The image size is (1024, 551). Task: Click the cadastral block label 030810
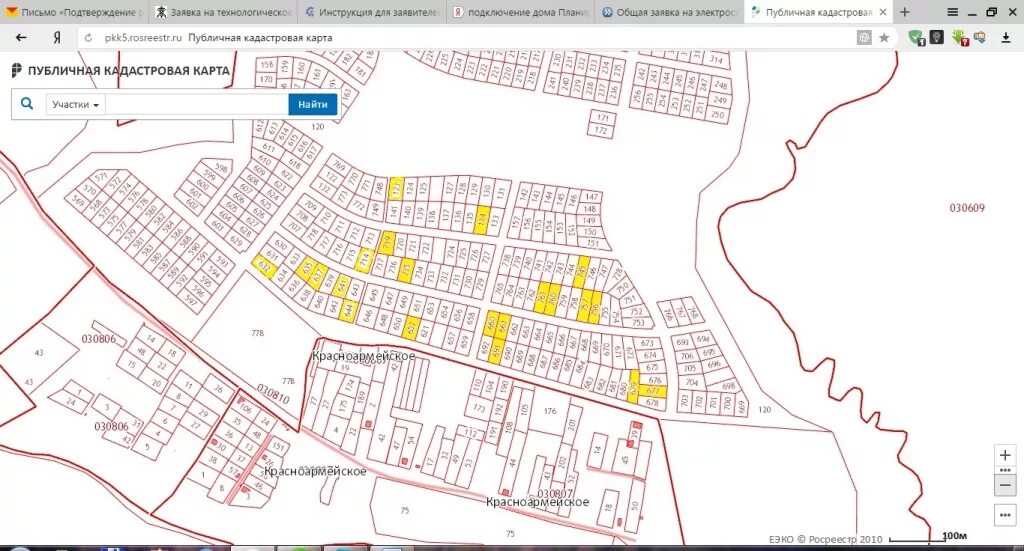273,394
